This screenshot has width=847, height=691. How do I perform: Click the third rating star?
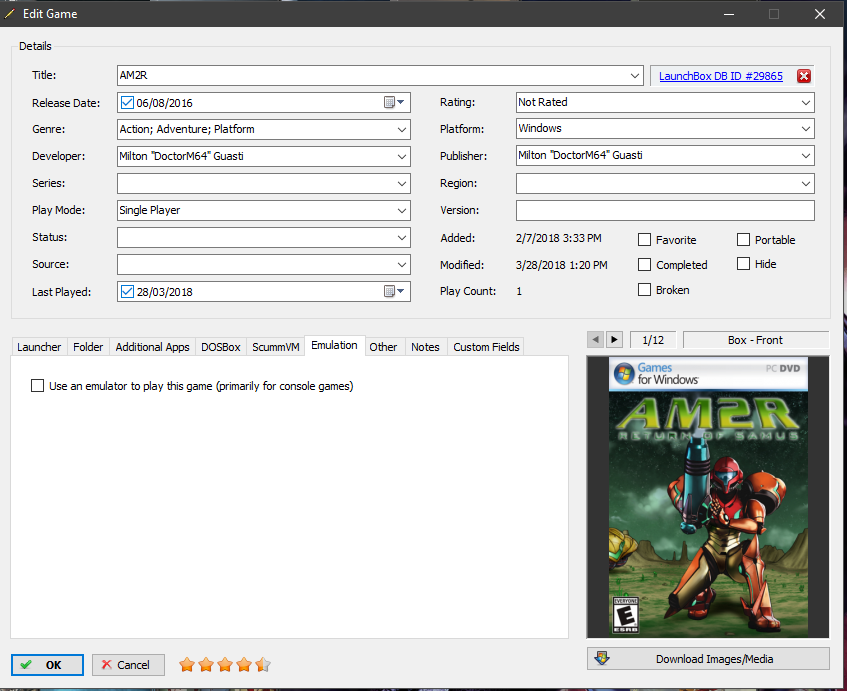tap(225, 665)
